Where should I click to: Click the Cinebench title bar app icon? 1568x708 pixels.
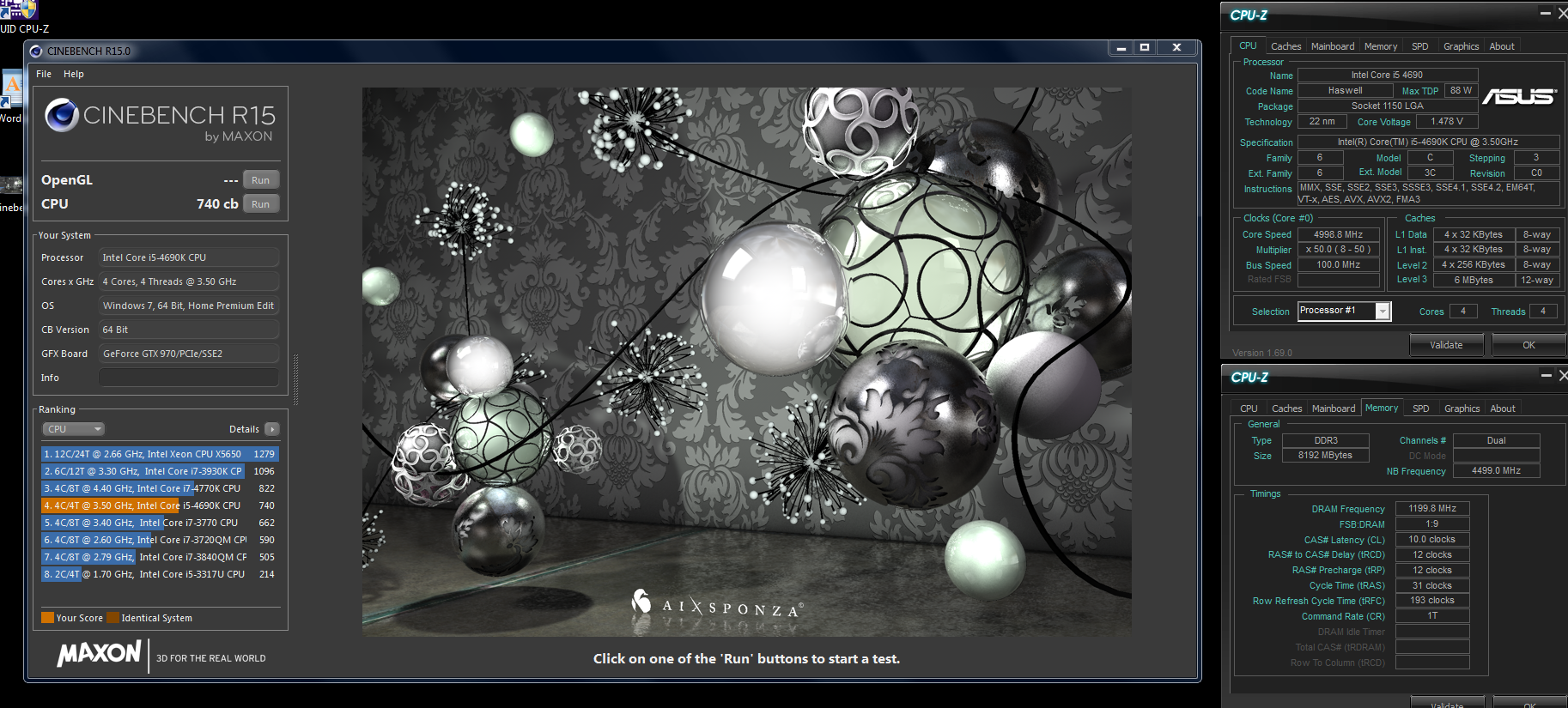pos(36,51)
